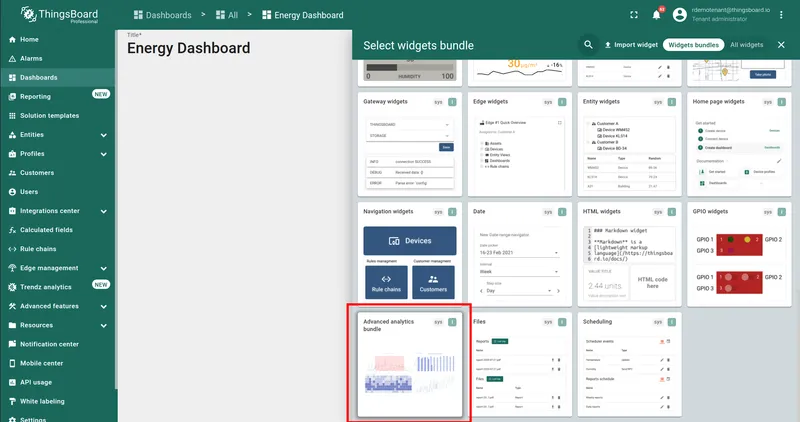
Task: Open the Home sidebar item
Action: pos(58,39)
